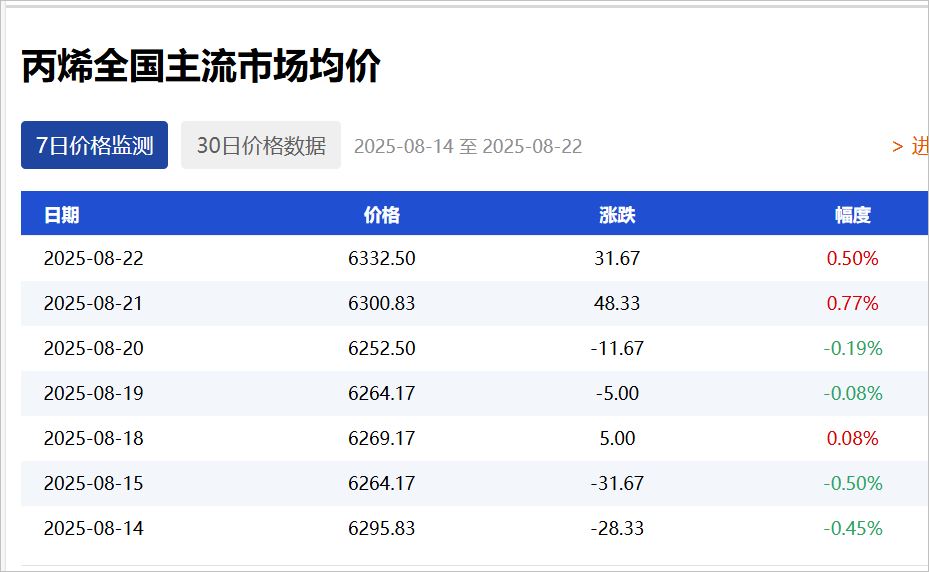Image resolution: width=929 pixels, height=572 pixels.
Task: Click red percentage 0.77%
Action: 853,303
